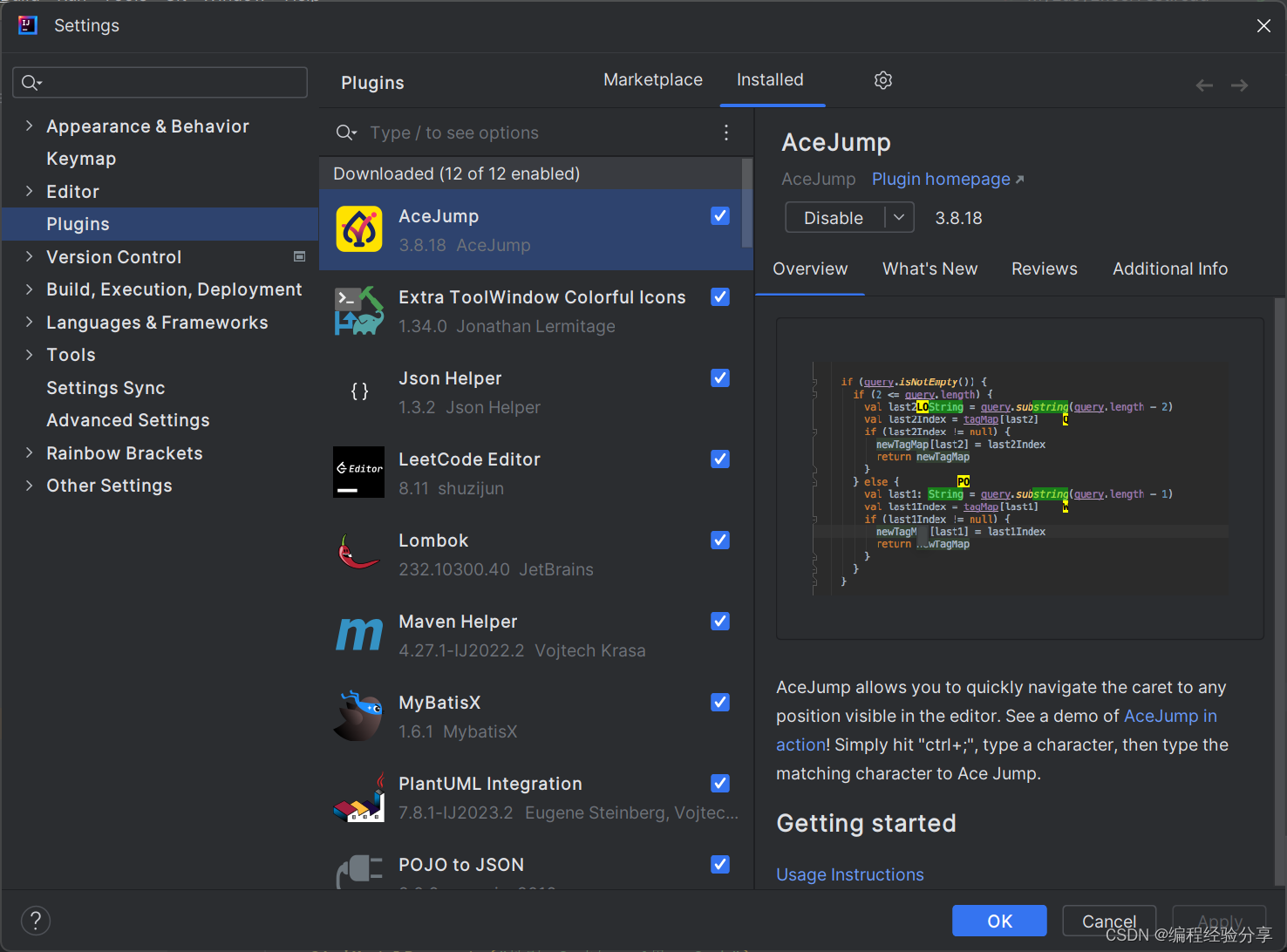
Task: Focus the settings search field
Action: pyautogui.click(x=160, y=83)
